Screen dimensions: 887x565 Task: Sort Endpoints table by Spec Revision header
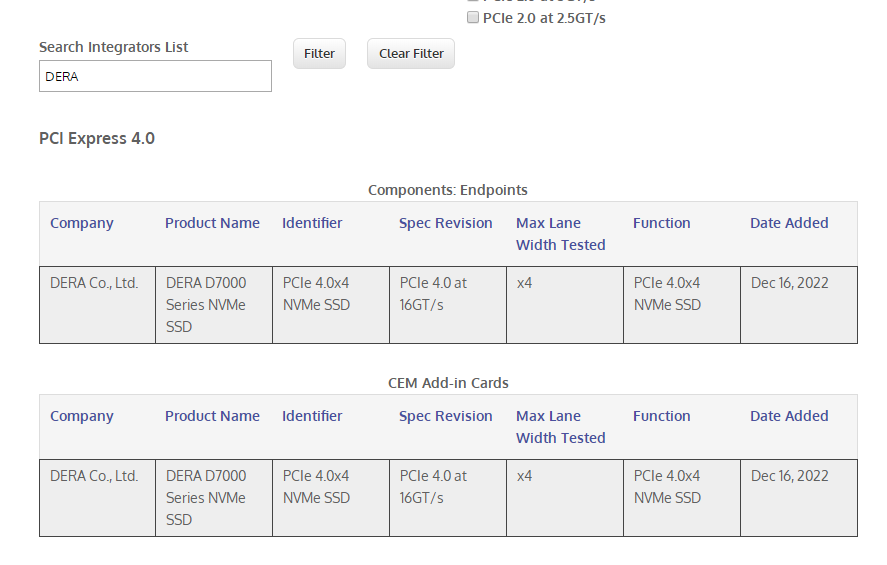(x=445, y=223)
